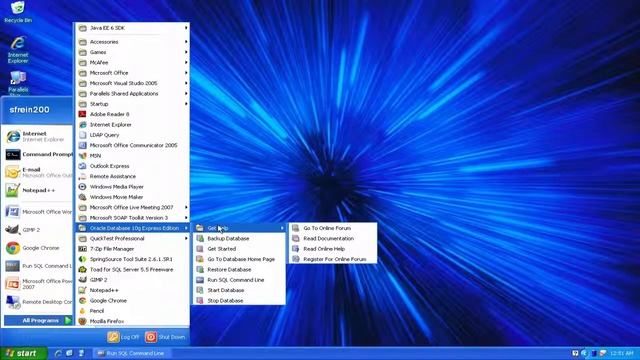Open Outlook Express from programs list
The image size is (640, 360).
pyautogui.click(x=133, y=166)
